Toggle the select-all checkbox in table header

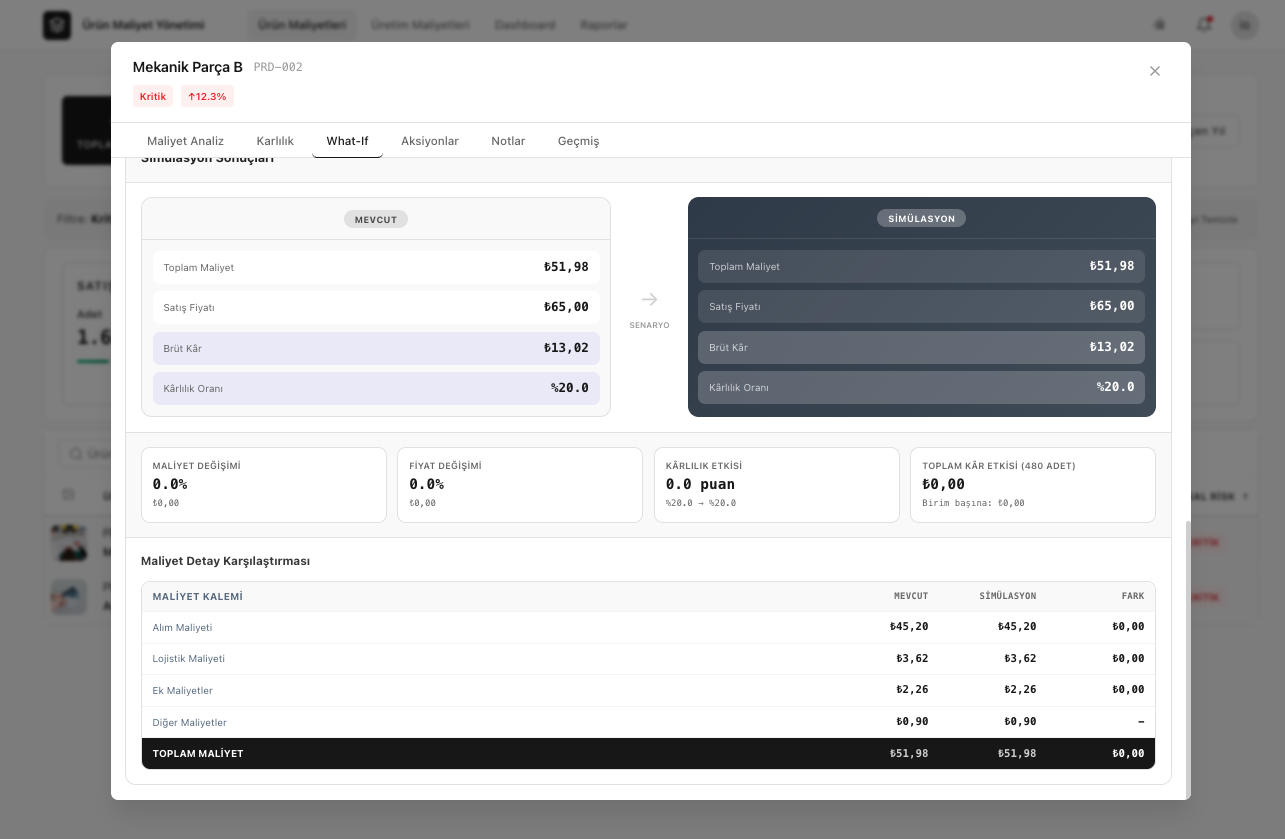tap(68, 495)
